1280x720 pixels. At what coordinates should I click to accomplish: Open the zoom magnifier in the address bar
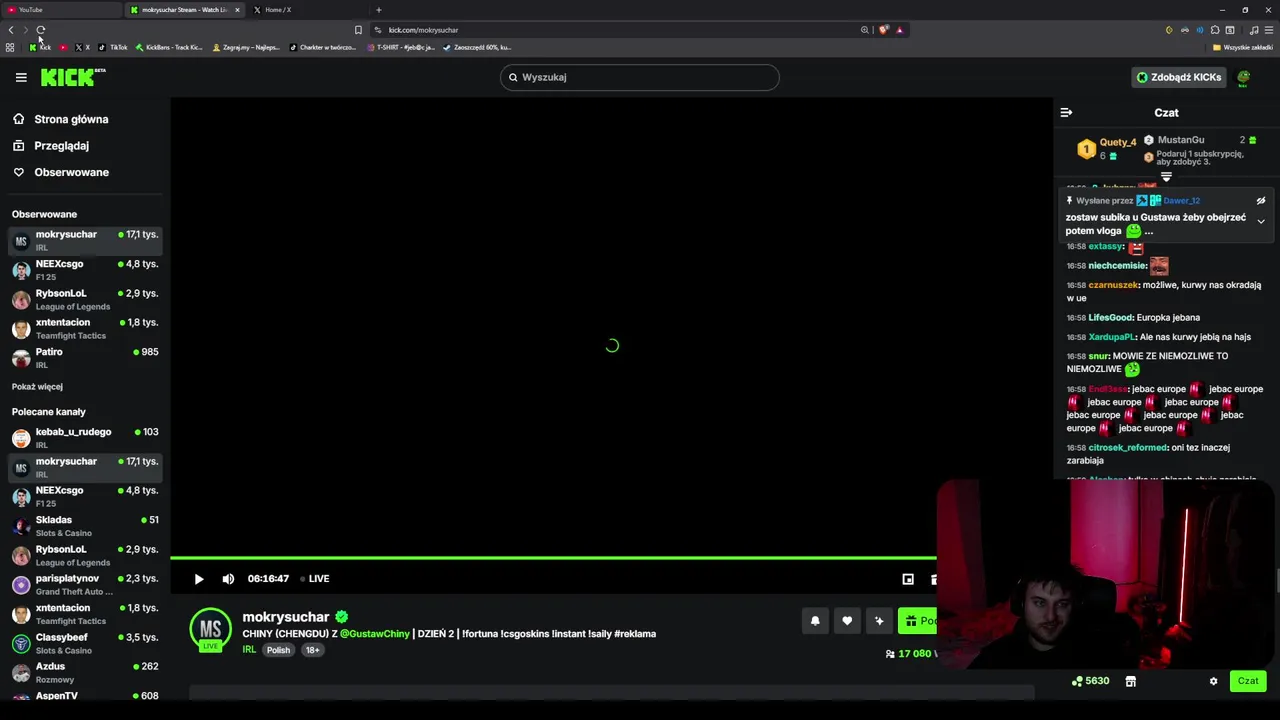pos(865,30)
